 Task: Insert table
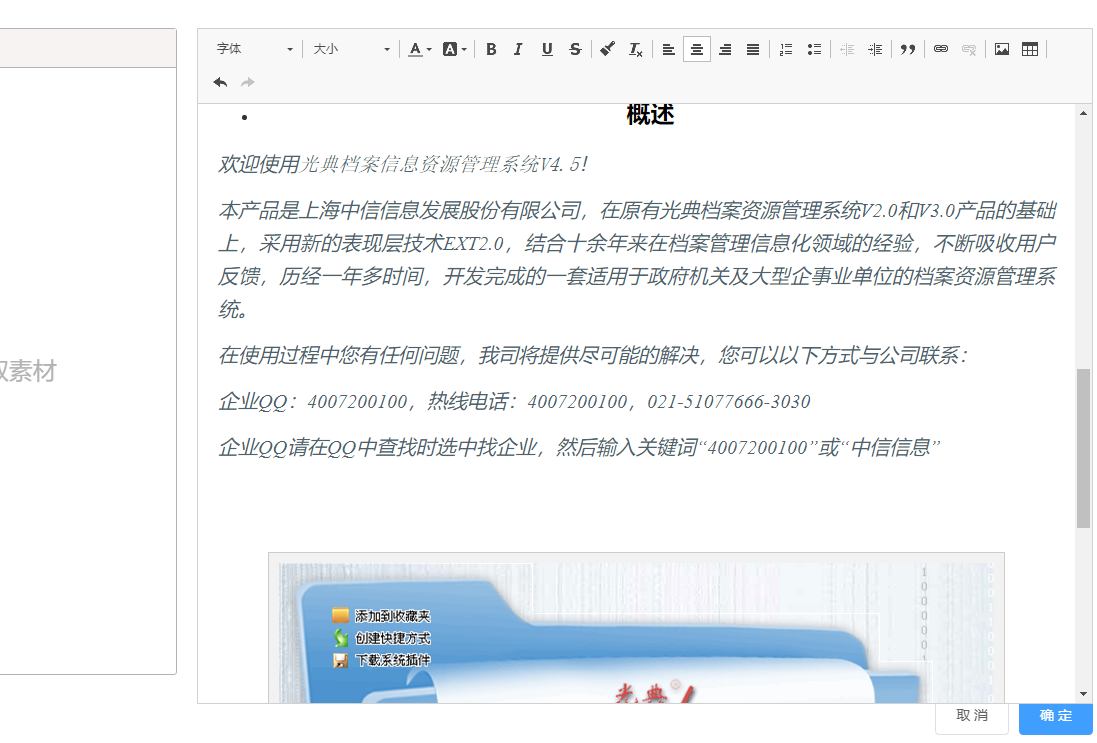pyautogui.click(x=1030, y=49)
